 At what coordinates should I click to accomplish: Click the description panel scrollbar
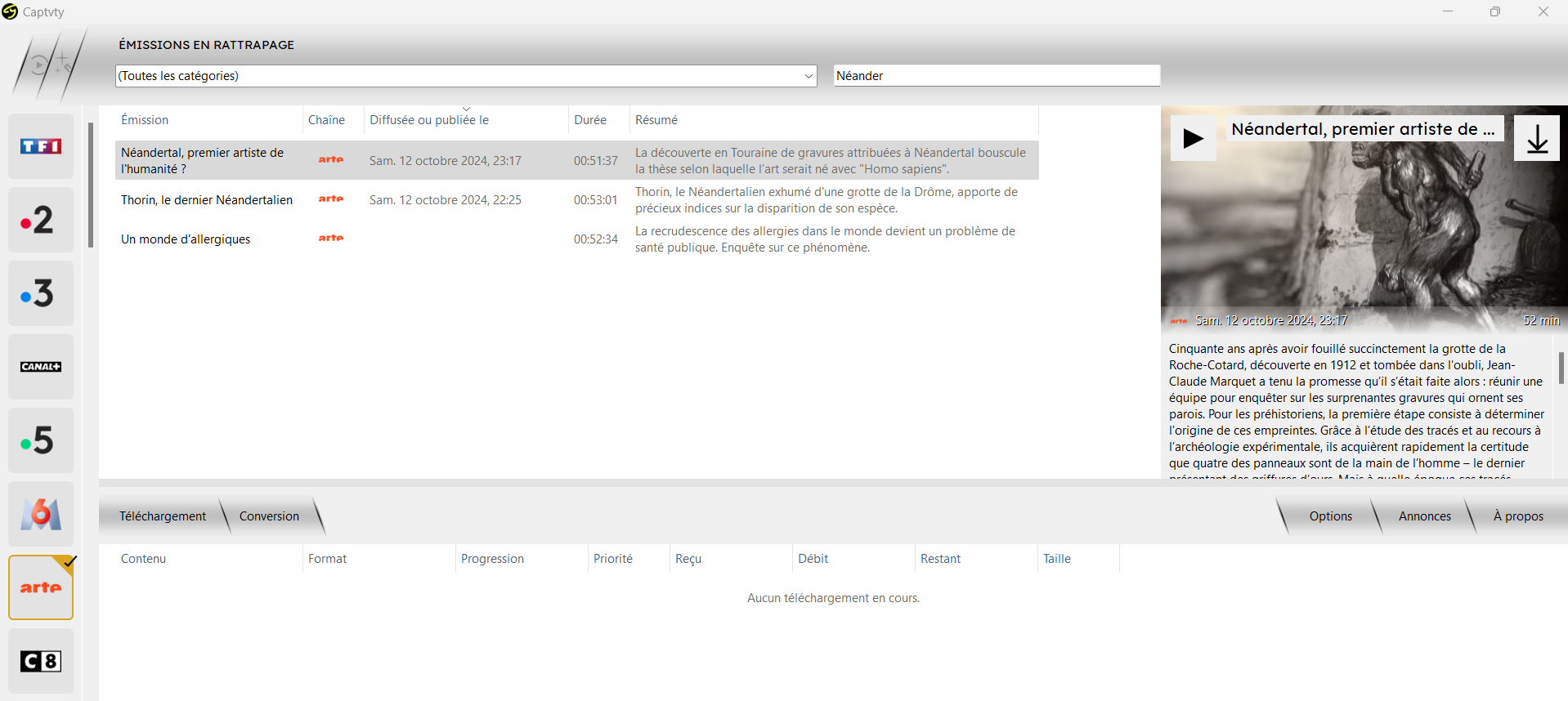click(1561, 368)
